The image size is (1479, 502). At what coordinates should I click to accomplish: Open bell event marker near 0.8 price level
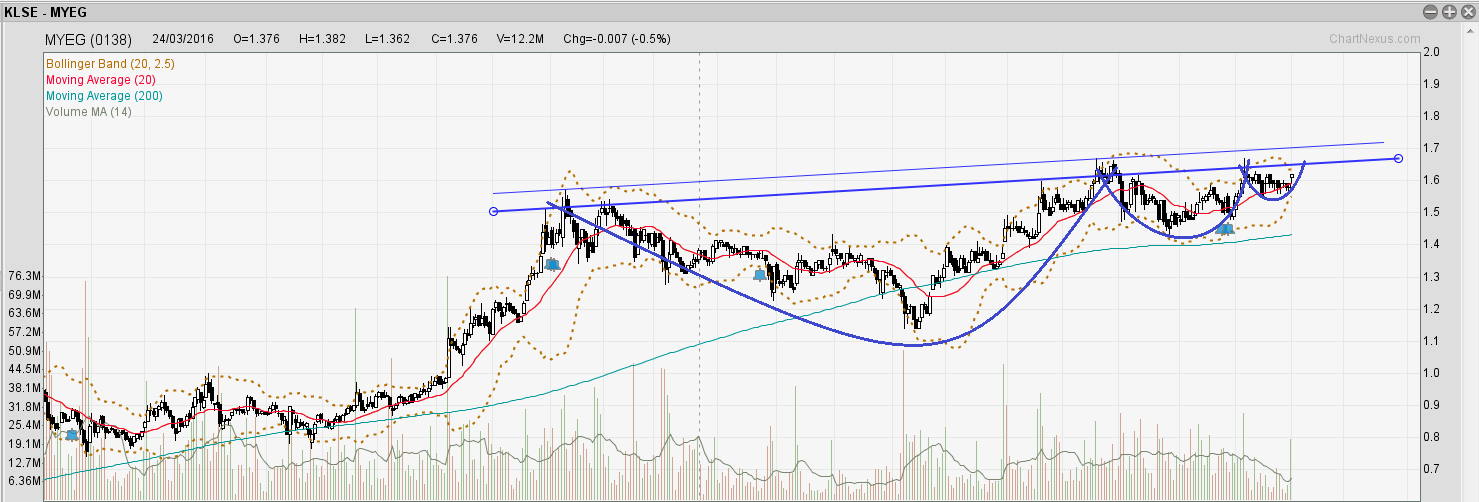point(71,434)
